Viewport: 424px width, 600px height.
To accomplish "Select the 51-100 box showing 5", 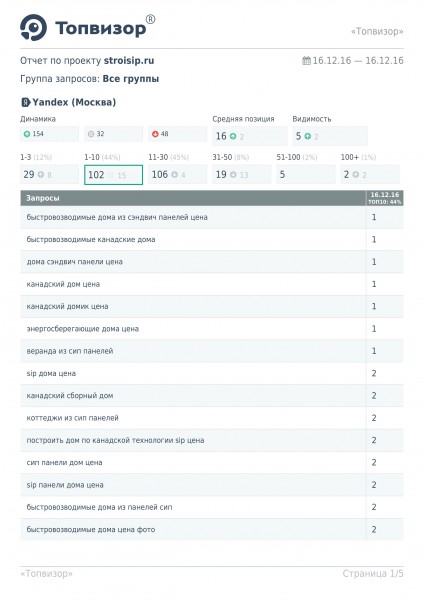I will click(306, 174).
